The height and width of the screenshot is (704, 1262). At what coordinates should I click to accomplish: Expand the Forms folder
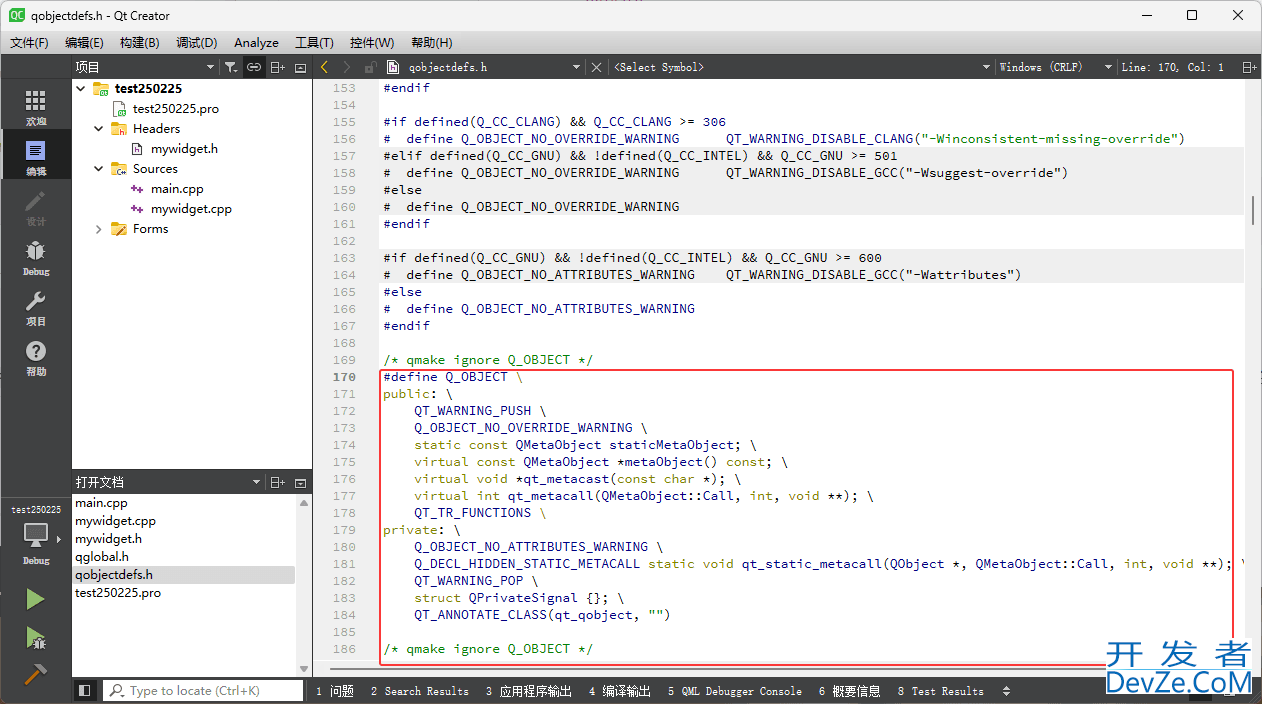point(99,229)
